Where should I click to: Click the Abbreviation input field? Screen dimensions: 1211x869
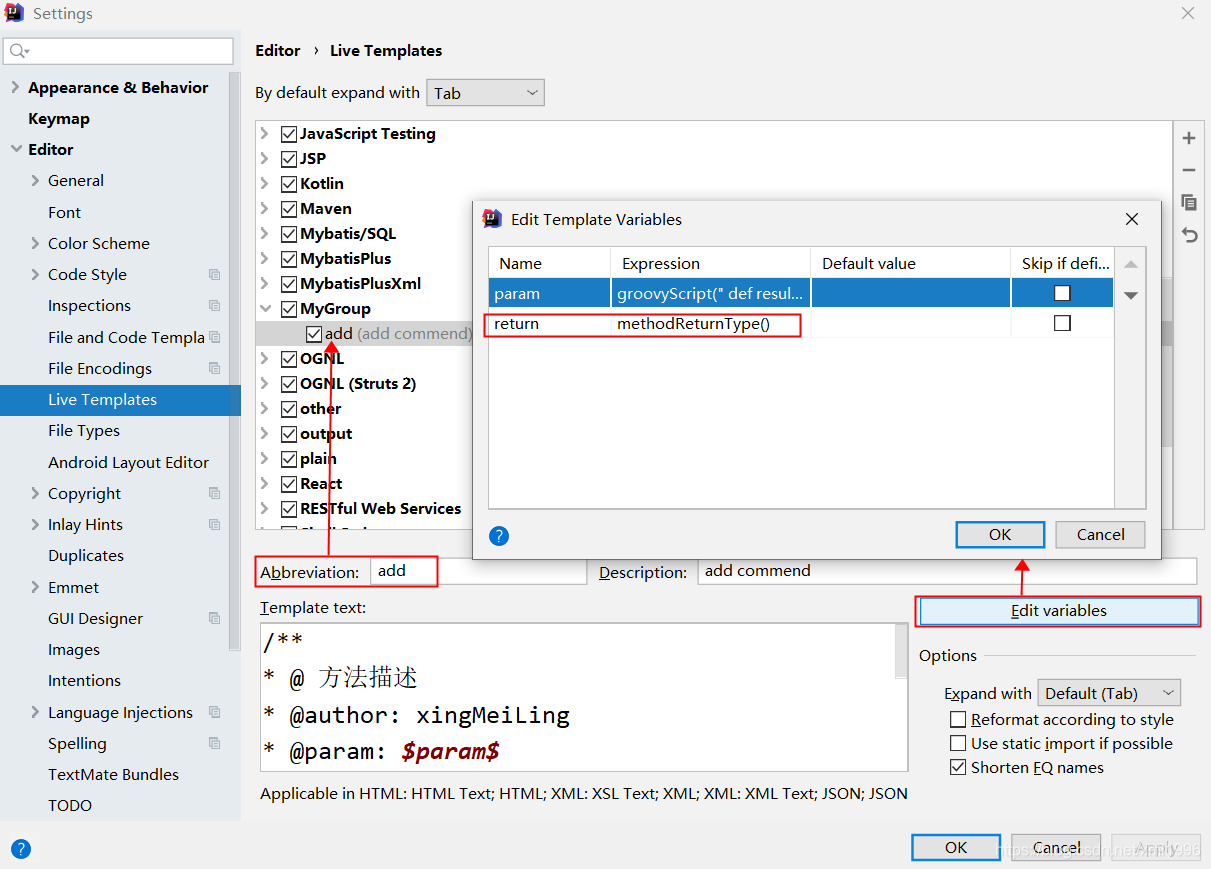[x=478, y=572]
